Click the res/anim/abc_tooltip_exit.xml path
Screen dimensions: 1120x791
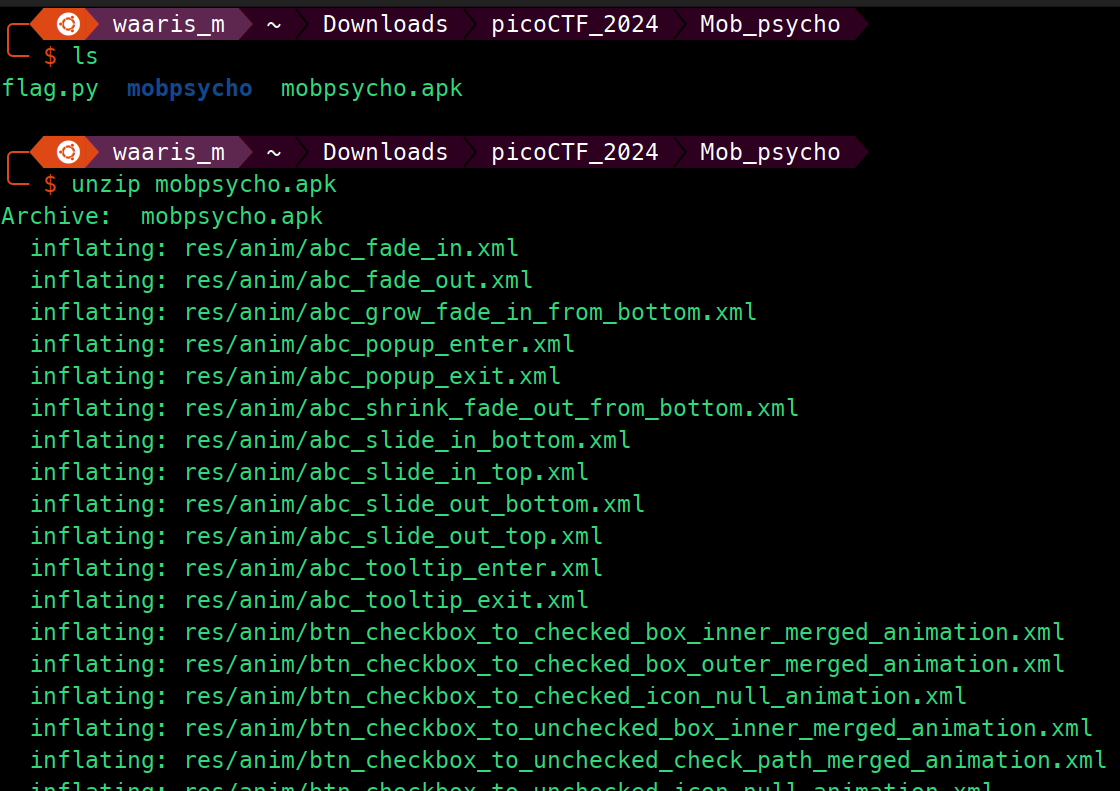coord(386,600)
